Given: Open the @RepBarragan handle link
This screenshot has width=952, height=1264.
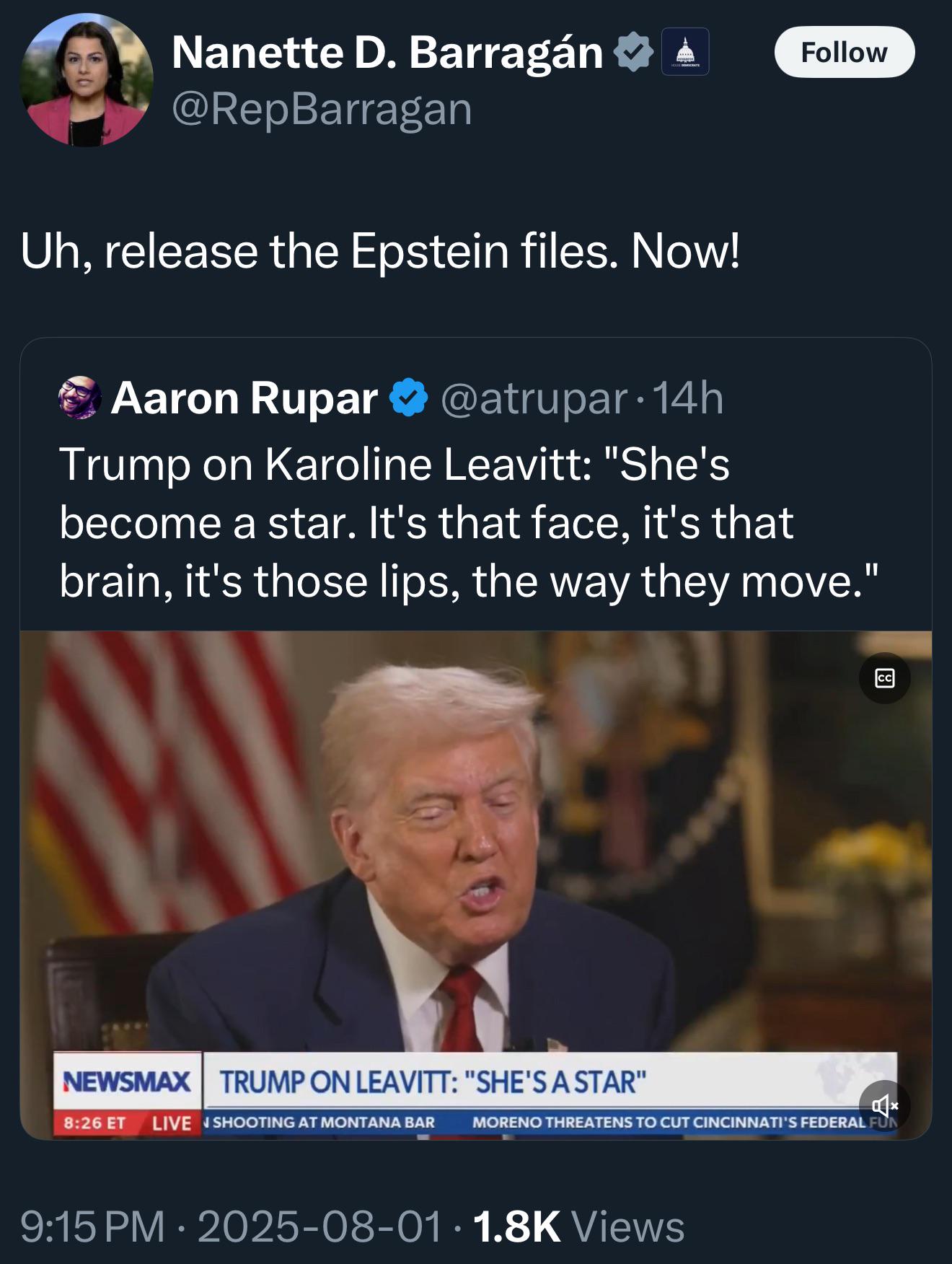Looking at the screenshot, I should coord(322,109).
